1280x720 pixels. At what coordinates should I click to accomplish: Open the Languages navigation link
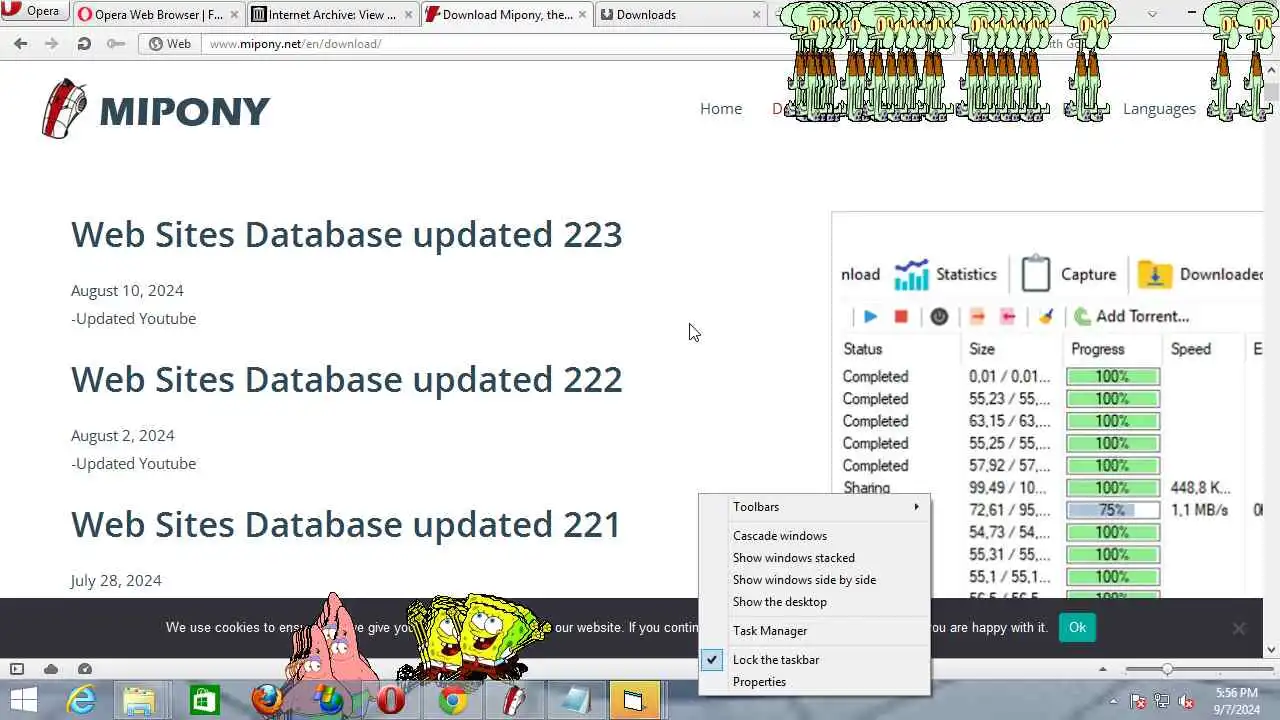tap(1159, 108)
